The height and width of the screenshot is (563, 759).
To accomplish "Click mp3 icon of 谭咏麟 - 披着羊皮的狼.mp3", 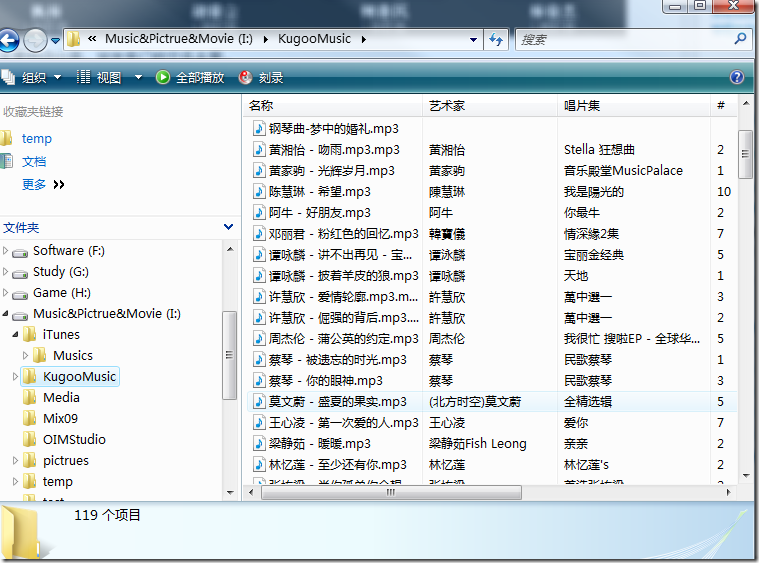I will 259,275.
